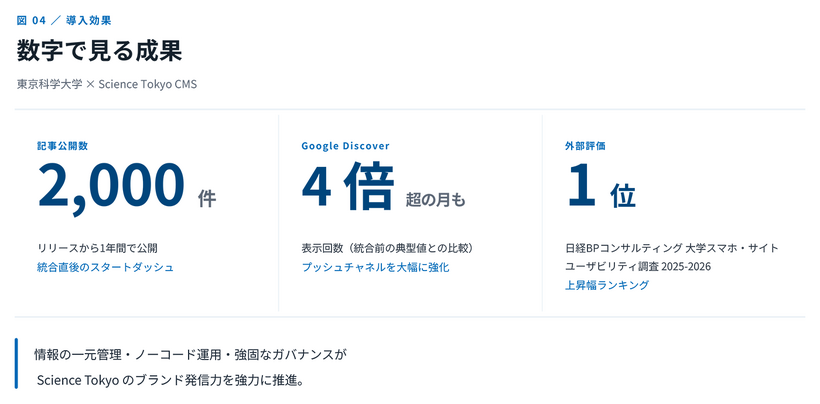Click the '位' unit beside the 1

(622, 197)
